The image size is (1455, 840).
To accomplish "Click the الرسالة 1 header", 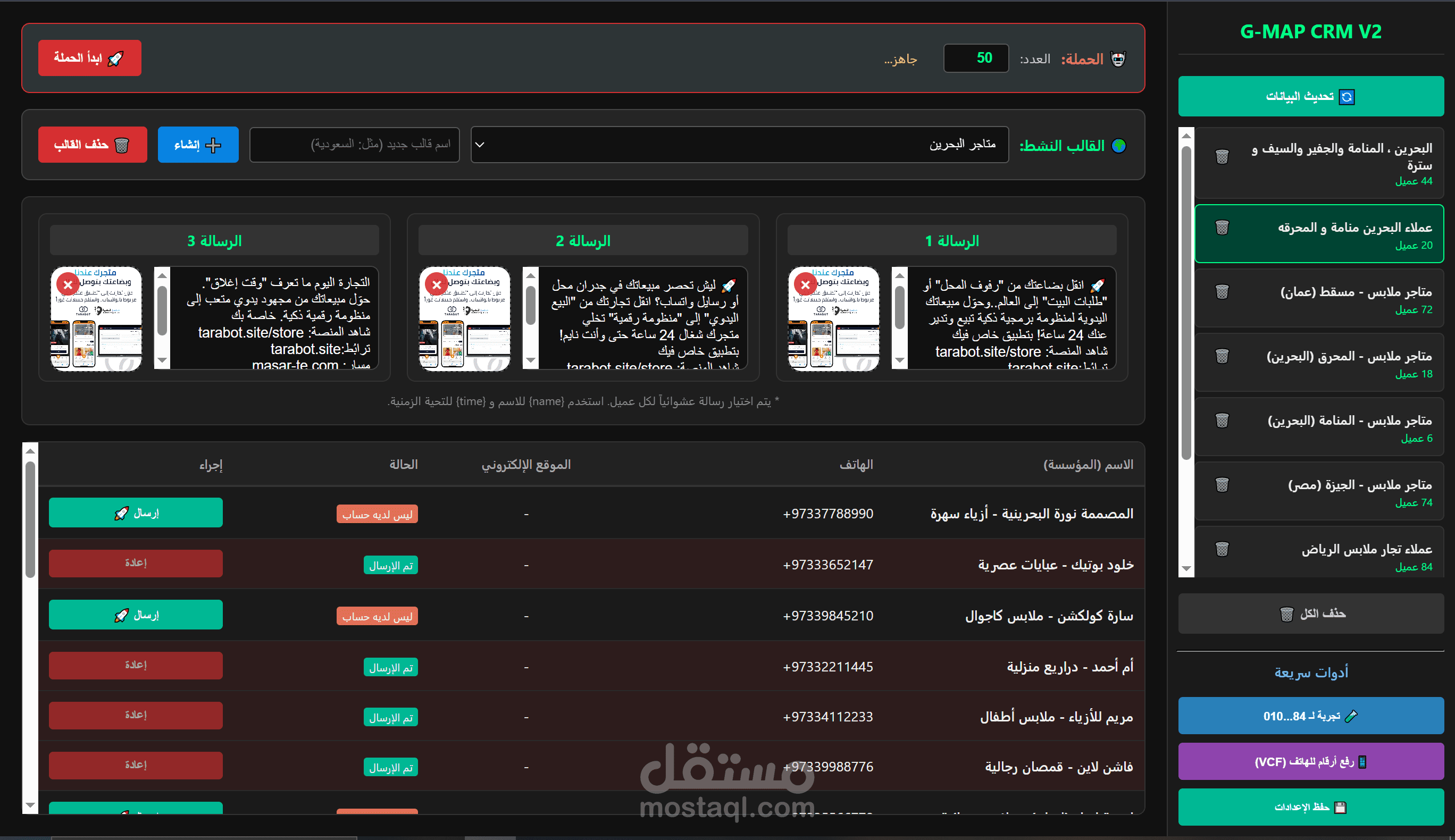I will 952,241.
